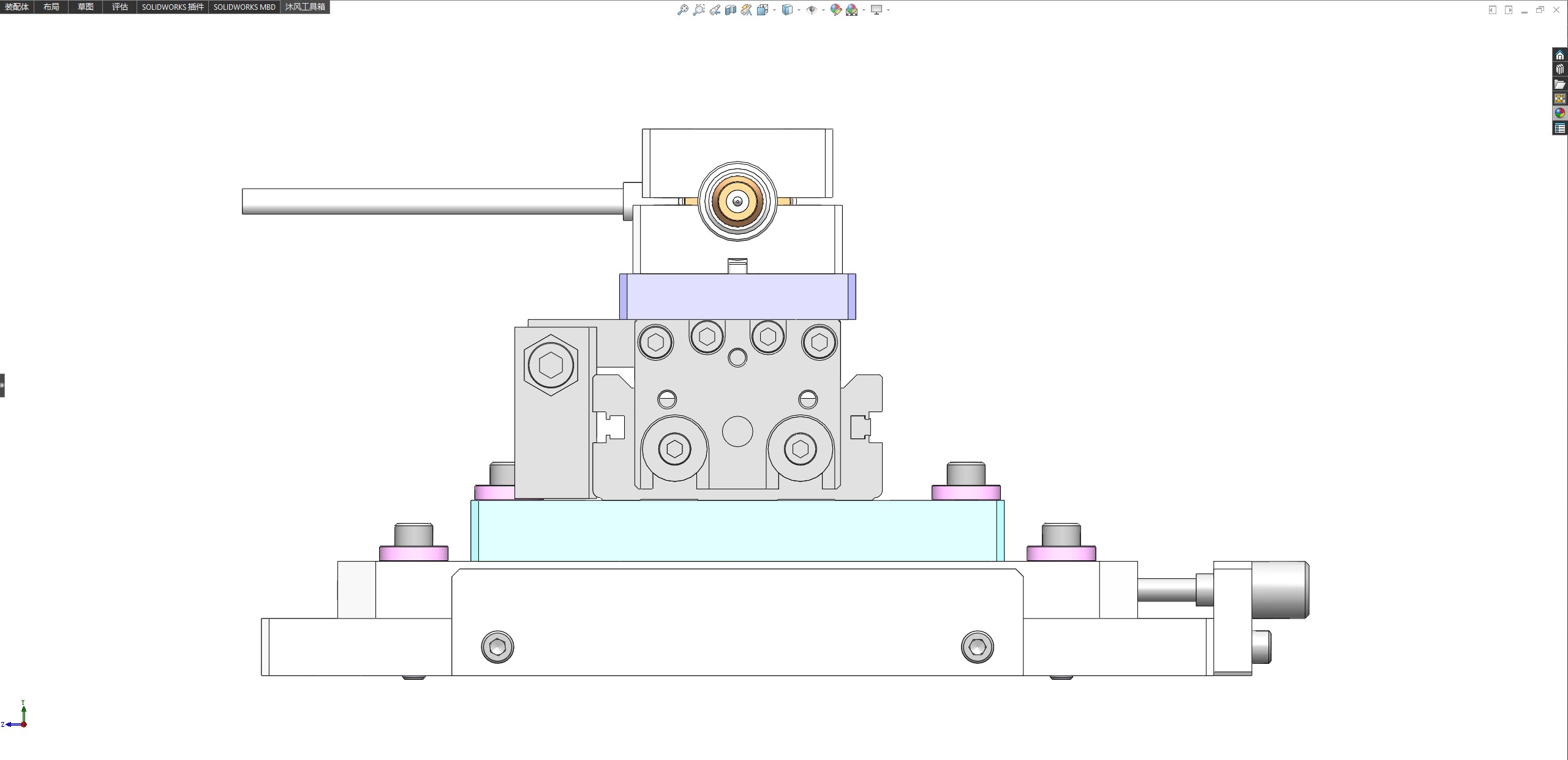This screenshot has height=760, width=1568.
Task: Toggle the Section View tool
Action: [x=730, y=10]
